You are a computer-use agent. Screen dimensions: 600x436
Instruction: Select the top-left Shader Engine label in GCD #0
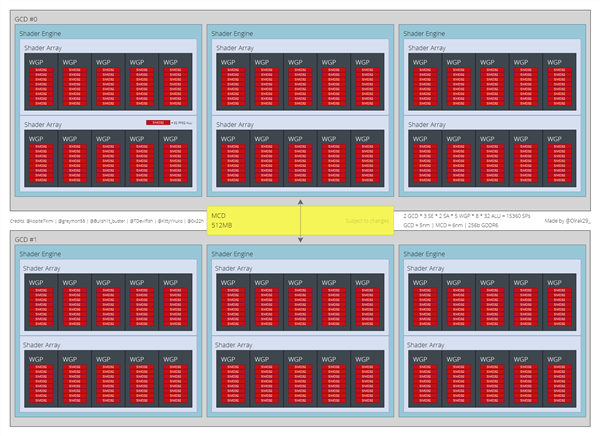pyautogui.click(x=42, y=33)
